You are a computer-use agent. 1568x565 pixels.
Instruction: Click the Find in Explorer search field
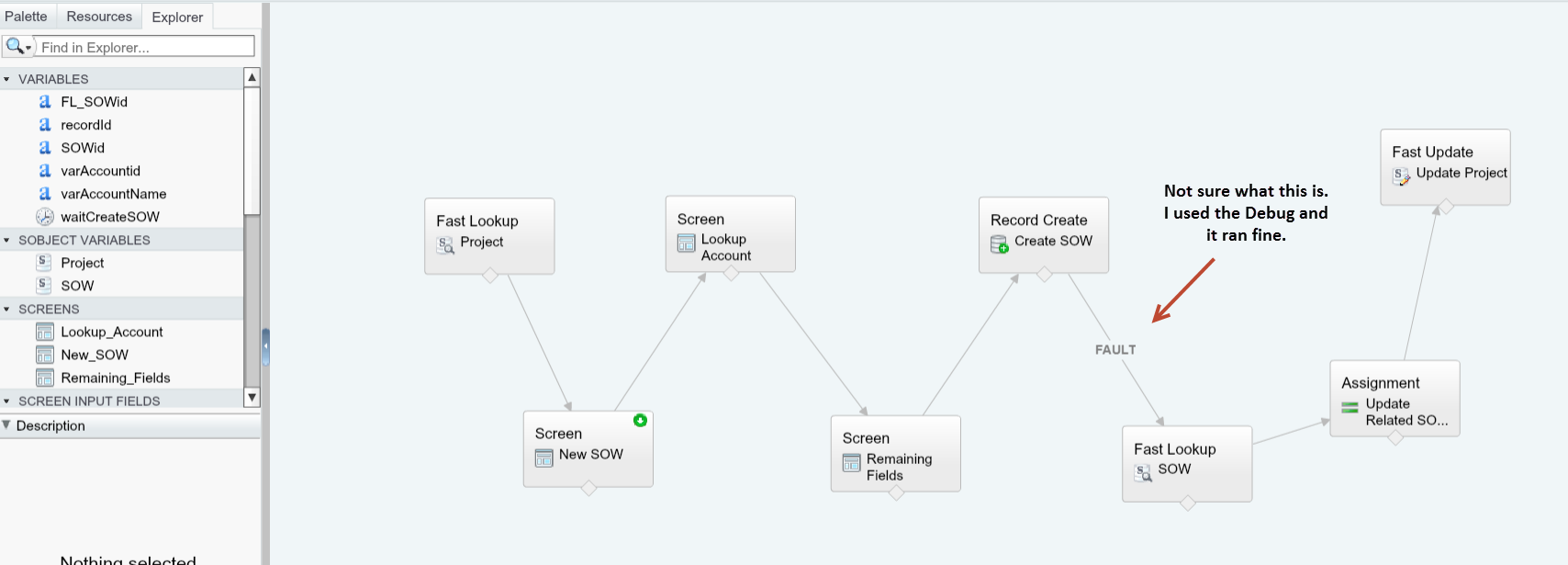(145, 47)
